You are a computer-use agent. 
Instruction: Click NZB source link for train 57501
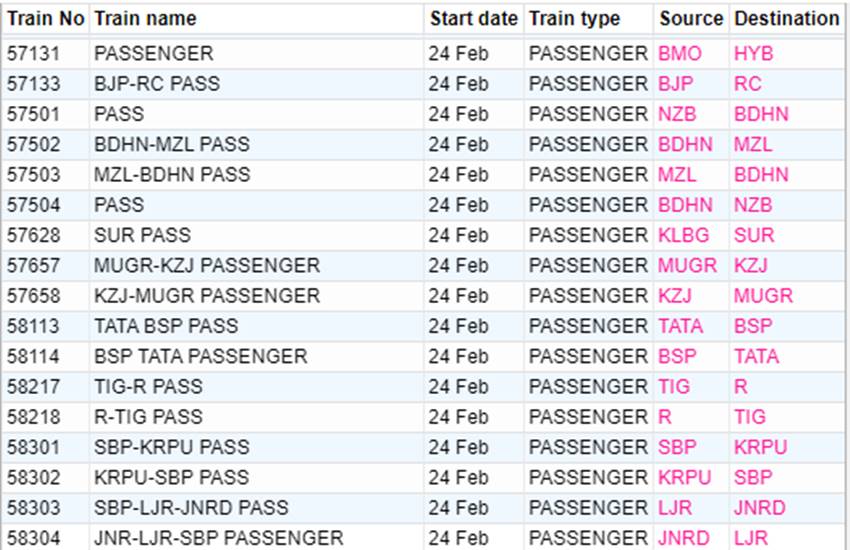[x=677, y=114]
